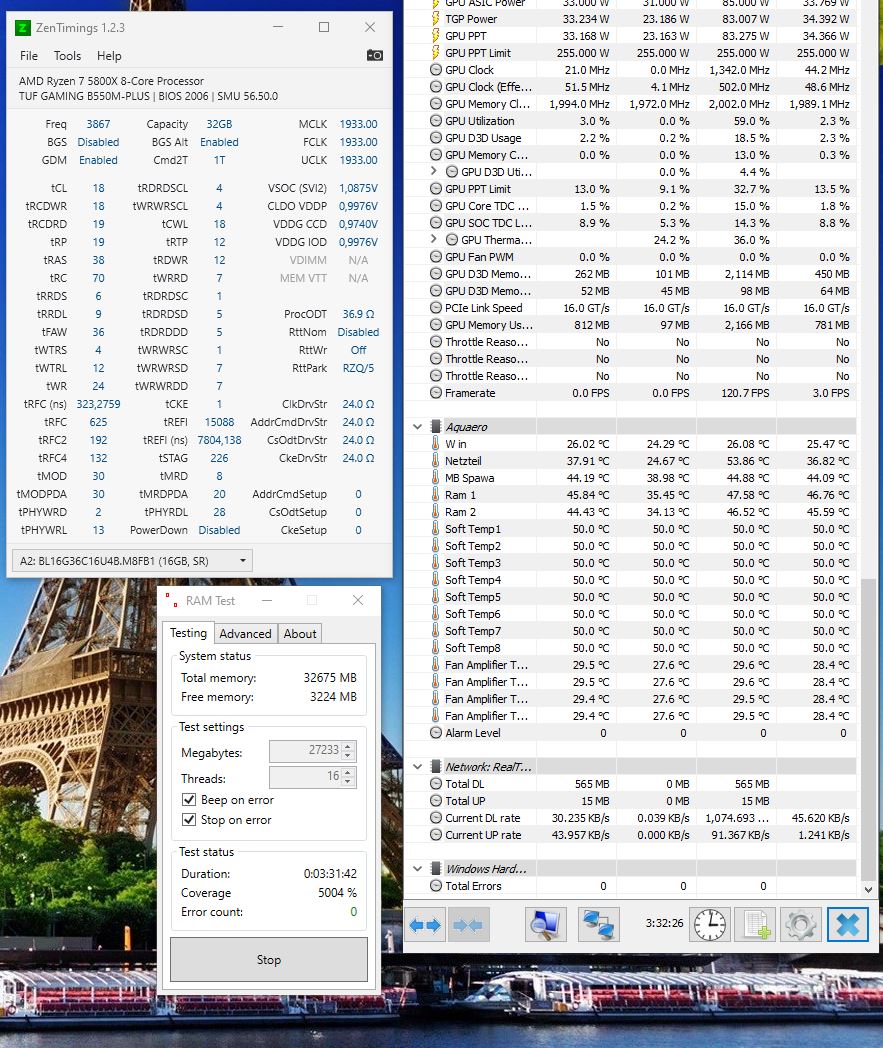Click the thermometer icon beside Netzteil
Viewport: 883px width, 1048px height.
tap(436, 461)
